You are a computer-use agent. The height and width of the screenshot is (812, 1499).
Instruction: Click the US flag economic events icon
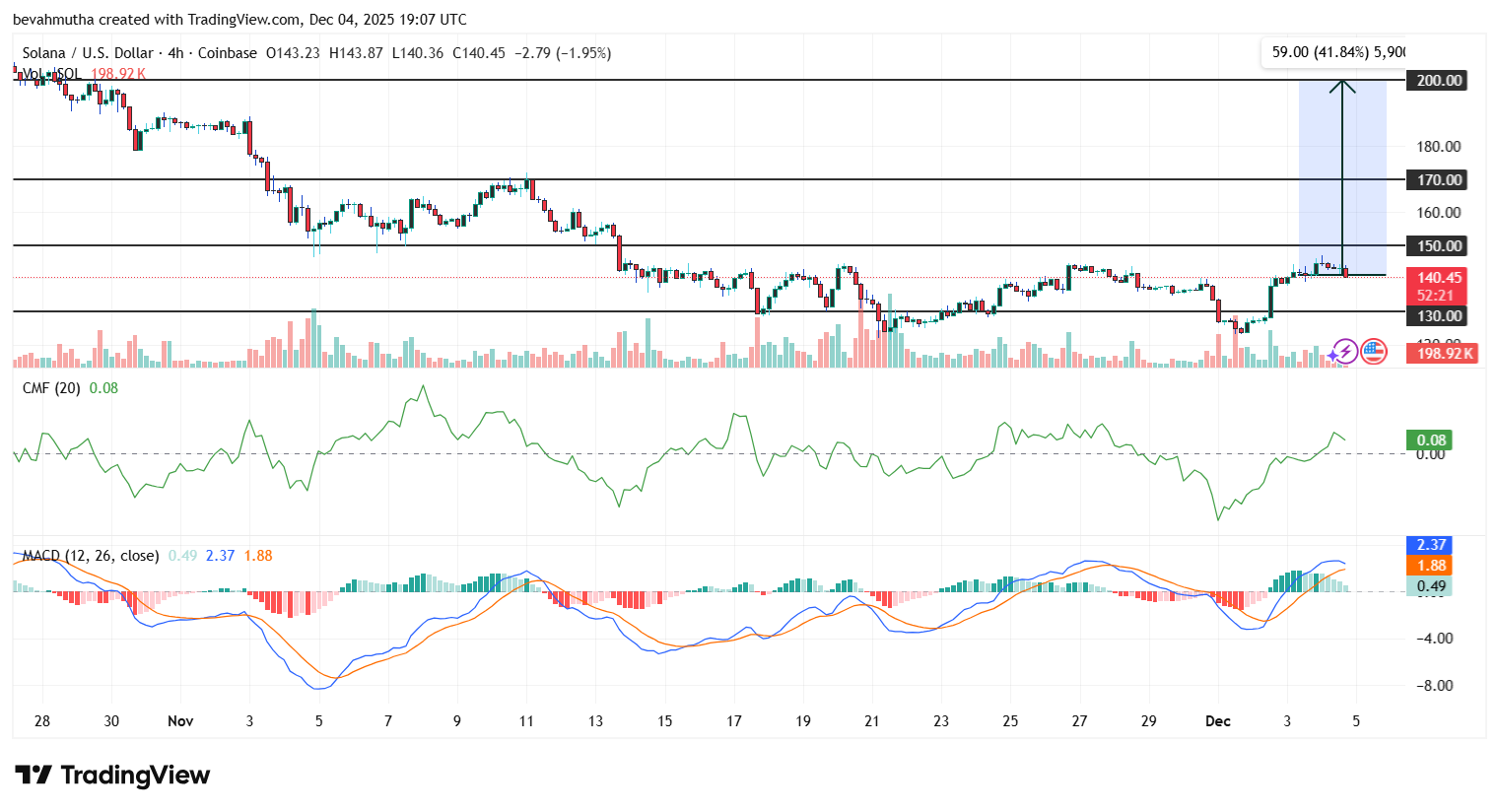click(1372, 352)
